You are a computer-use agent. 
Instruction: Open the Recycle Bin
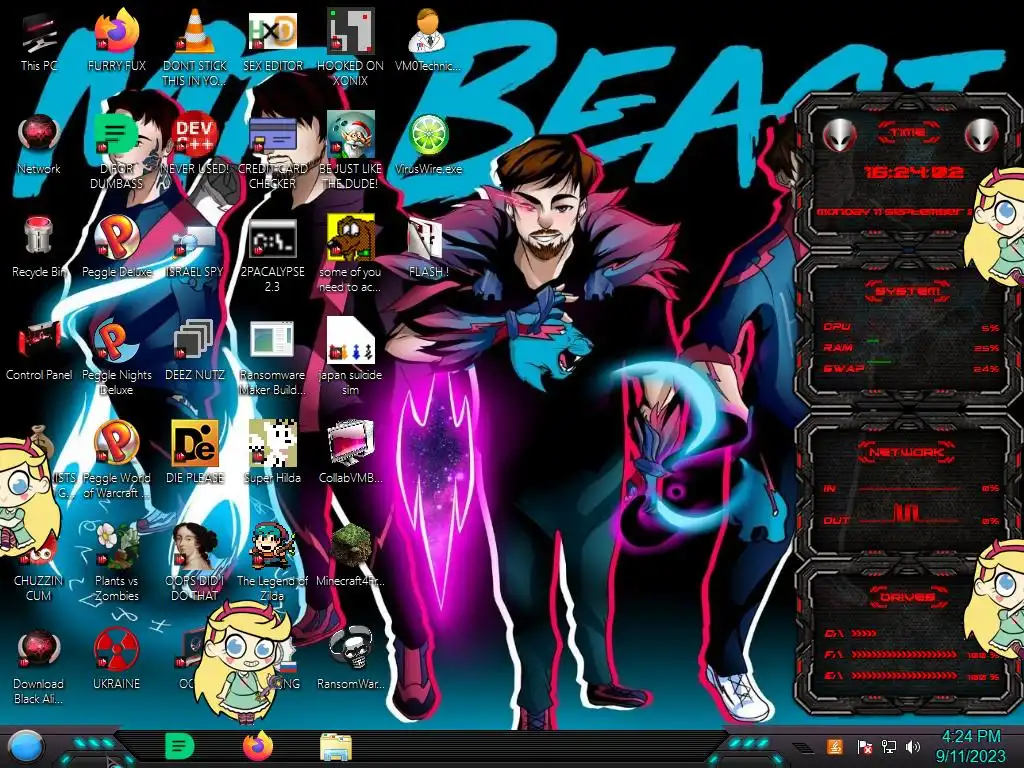pyautogui.click(x=39, y=248)
